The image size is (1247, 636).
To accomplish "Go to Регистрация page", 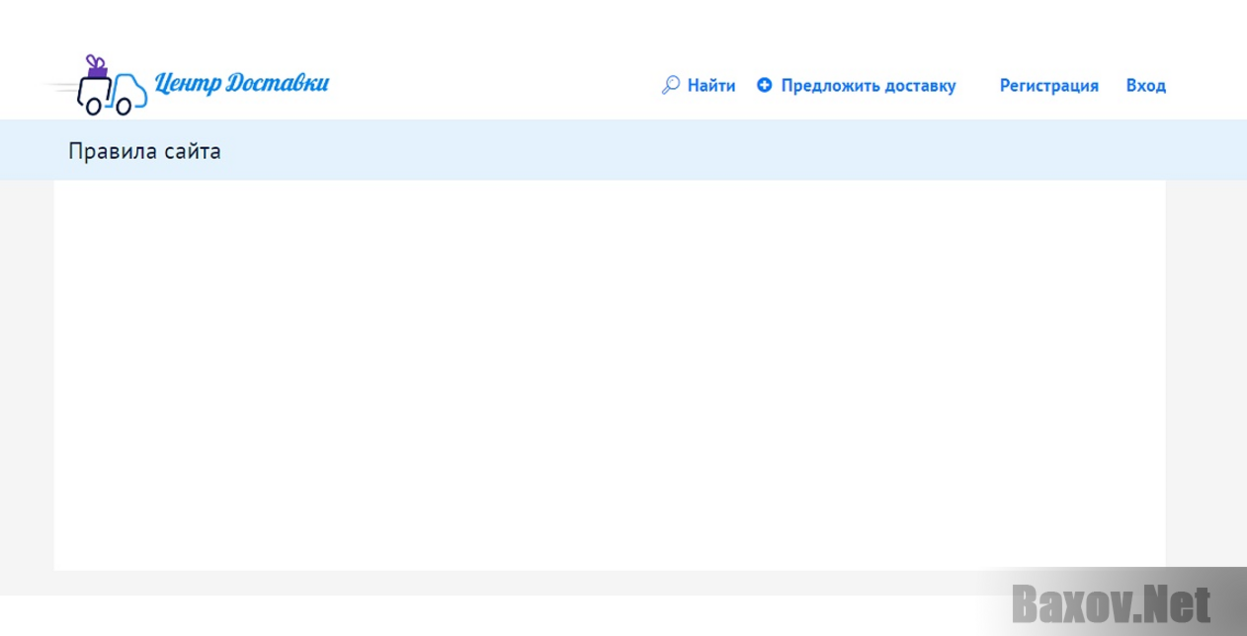I will (1049, 86).
